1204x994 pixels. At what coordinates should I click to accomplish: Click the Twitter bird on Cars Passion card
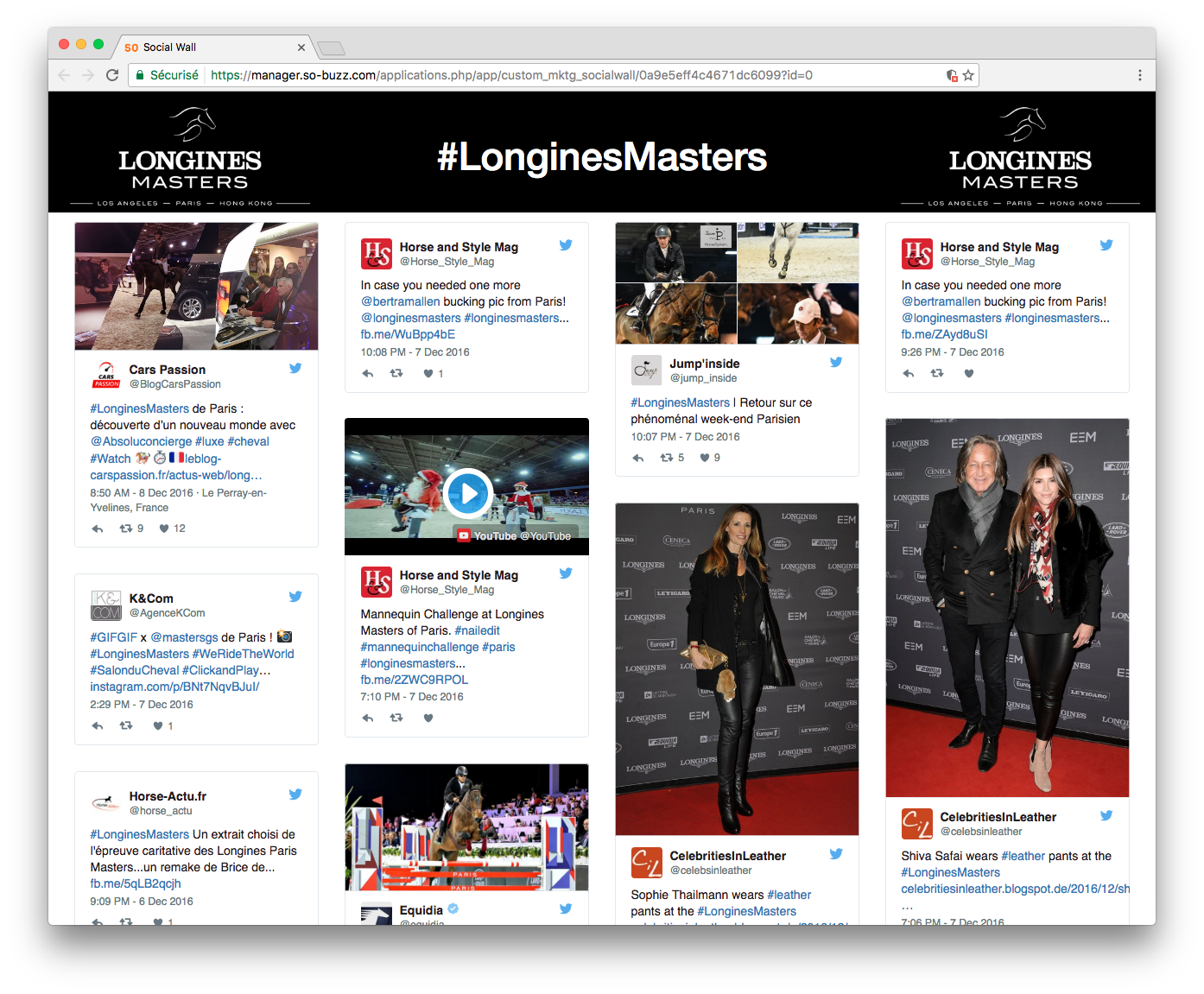(x=295, y=368)
